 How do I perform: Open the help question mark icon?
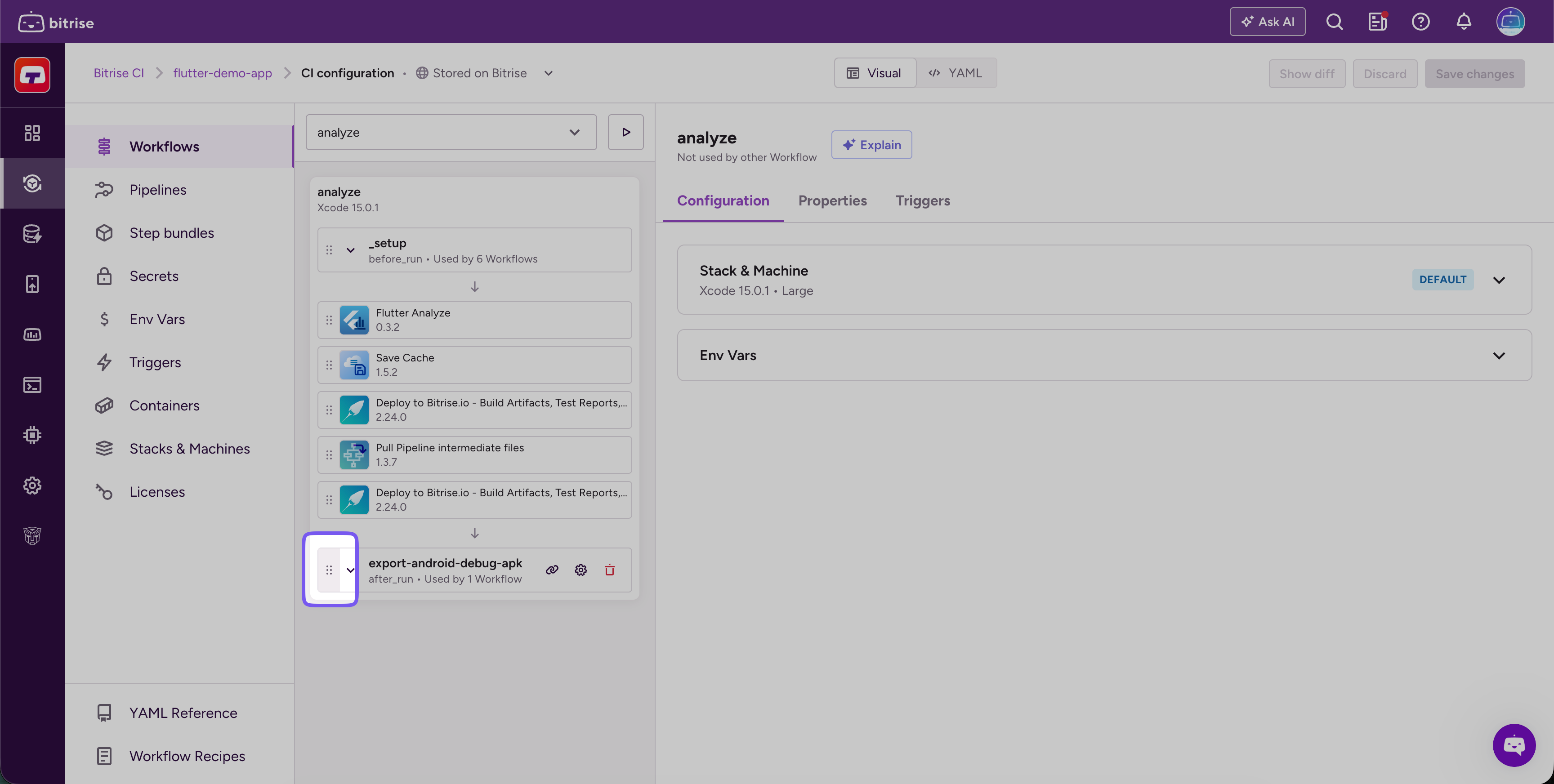(1421, 22)
